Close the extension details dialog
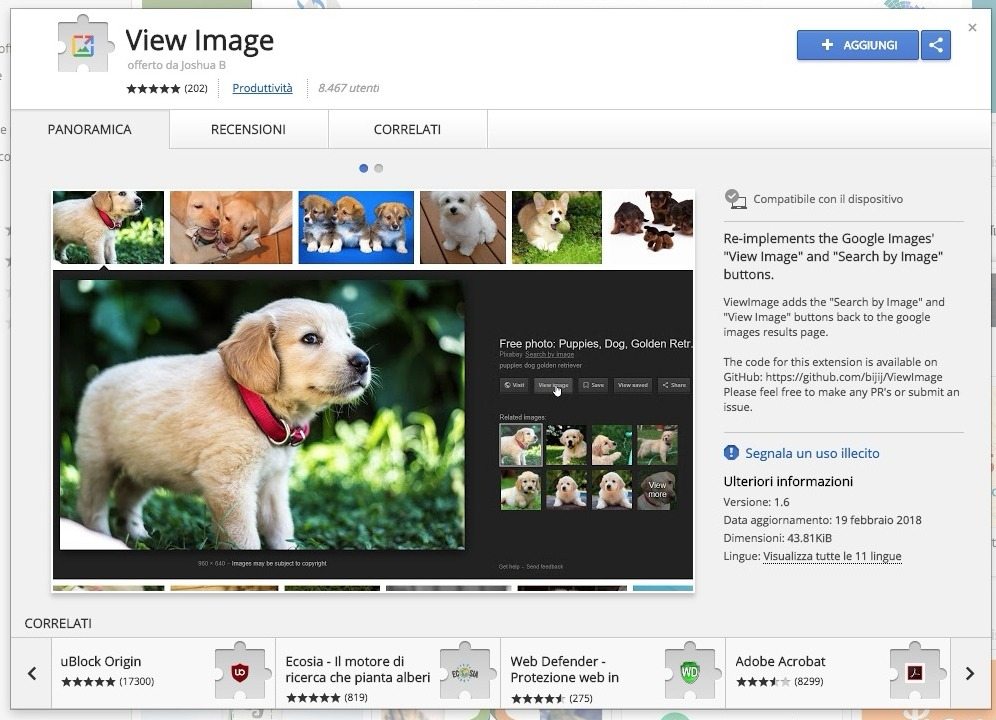This screenshot has width=996, height=720. pos(972,27)
